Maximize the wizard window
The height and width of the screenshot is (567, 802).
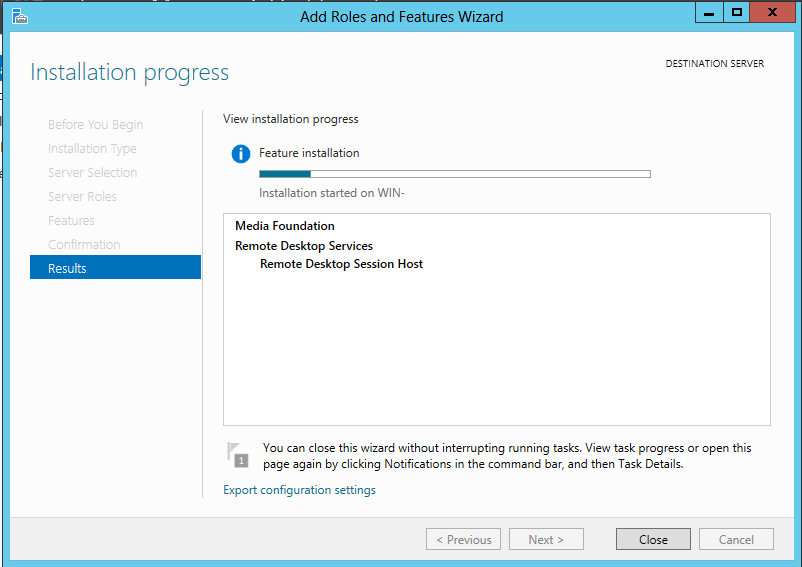(737, 13)
